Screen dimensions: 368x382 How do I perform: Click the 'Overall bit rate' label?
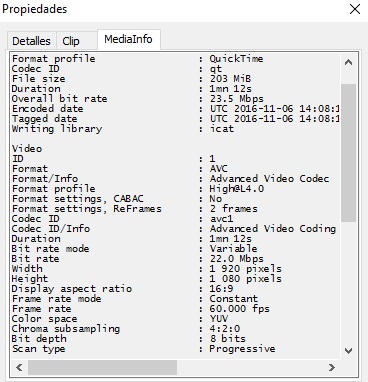coord(59,99)
